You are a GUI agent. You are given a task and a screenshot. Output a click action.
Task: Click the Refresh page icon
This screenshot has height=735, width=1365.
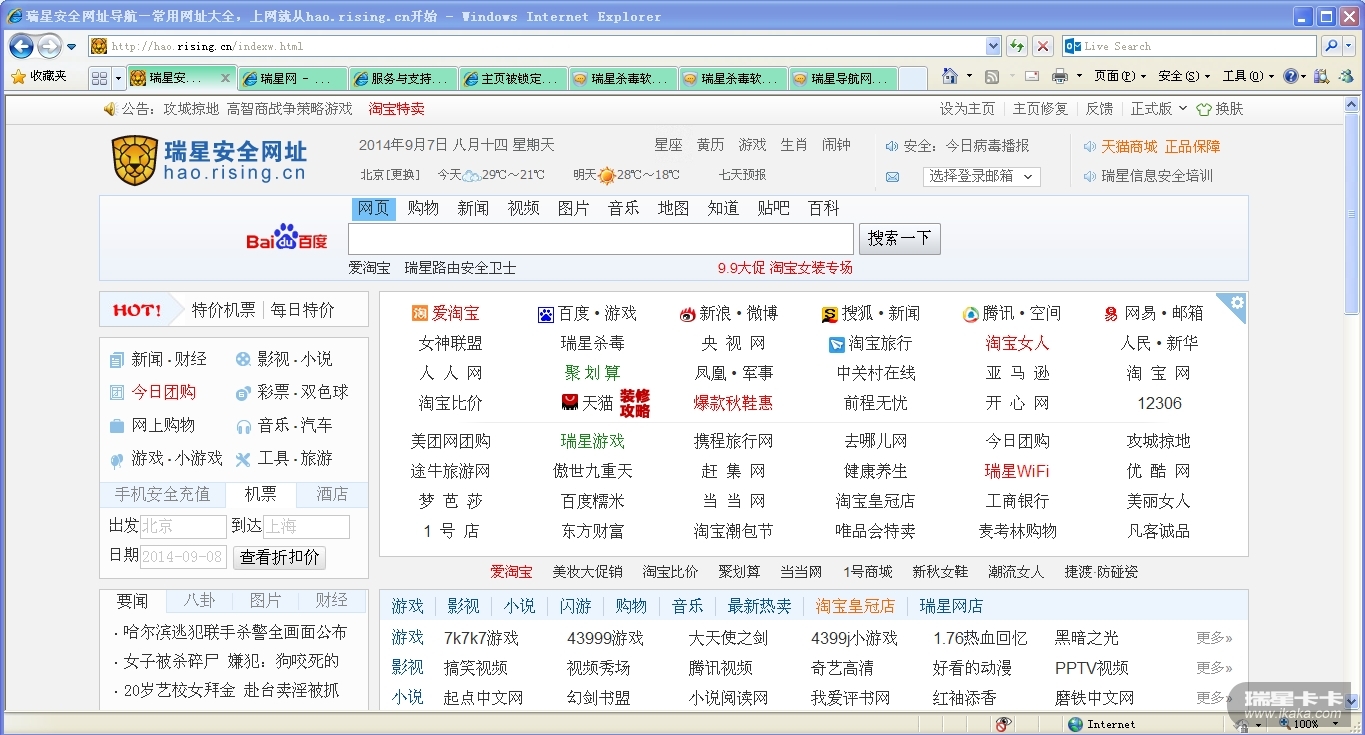point(1017,46)
